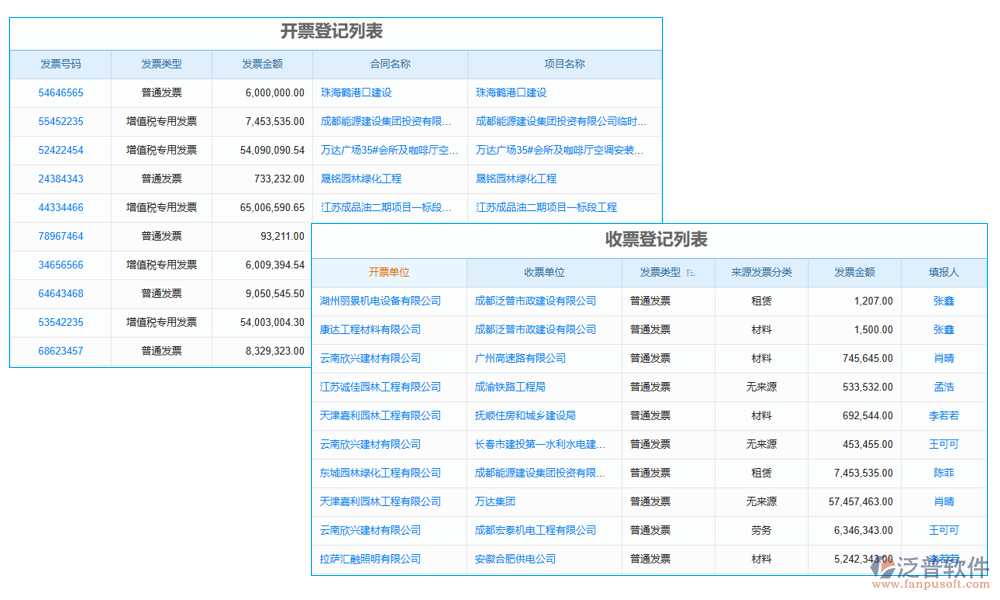The width and height of the screenshot is (1000, 600).
Task: Click sort icon beside 发票类型 in 收票登记列表
Action: pyautogui.click(x=691, y=273)
